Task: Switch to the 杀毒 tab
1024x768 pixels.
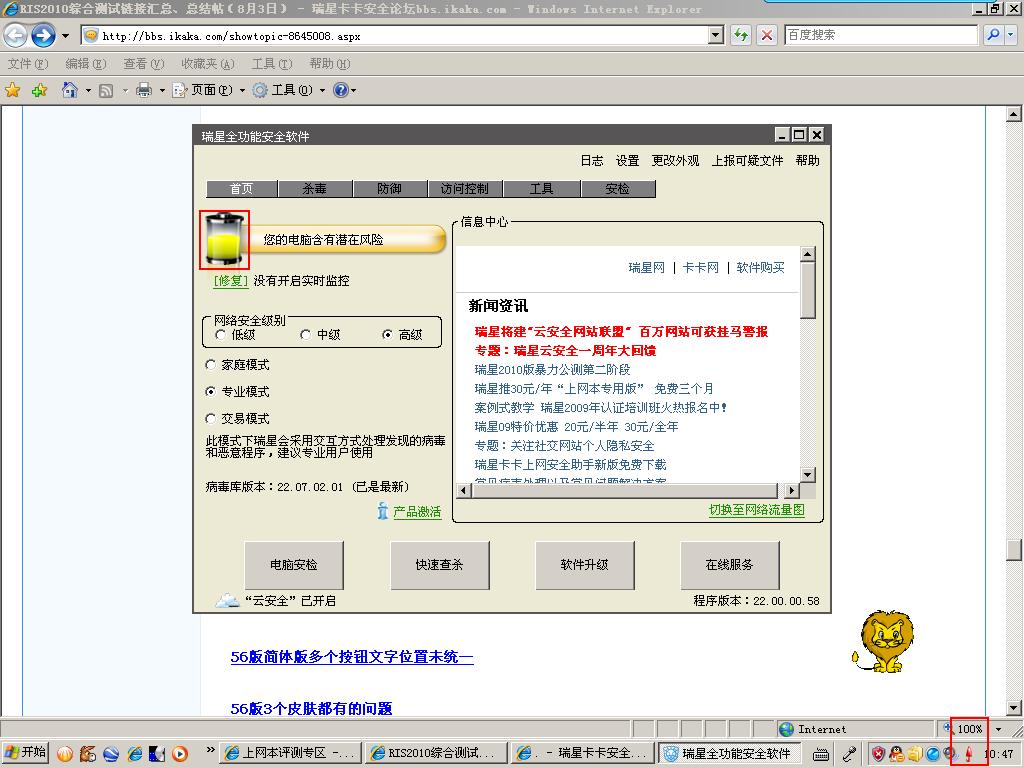Action: tap(315, 189)
